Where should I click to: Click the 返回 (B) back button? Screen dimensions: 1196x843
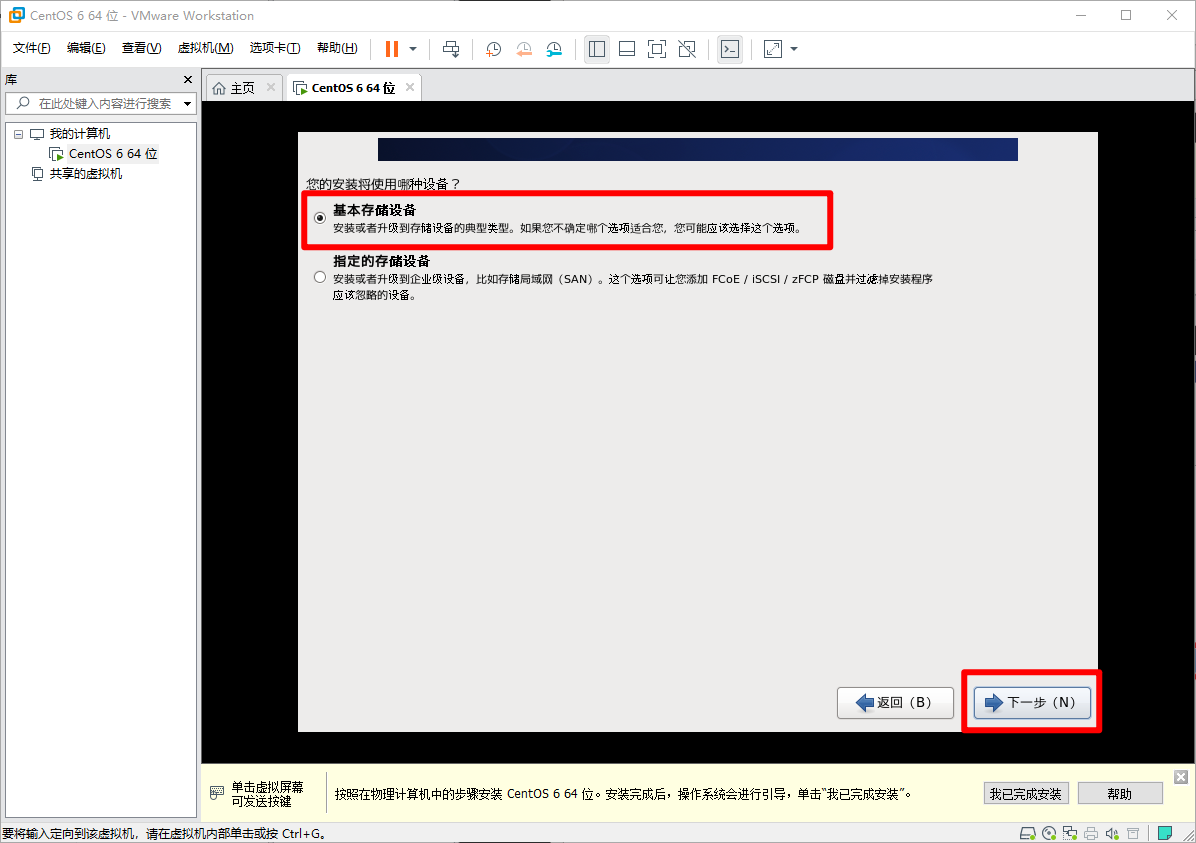(x=895, y=703)
